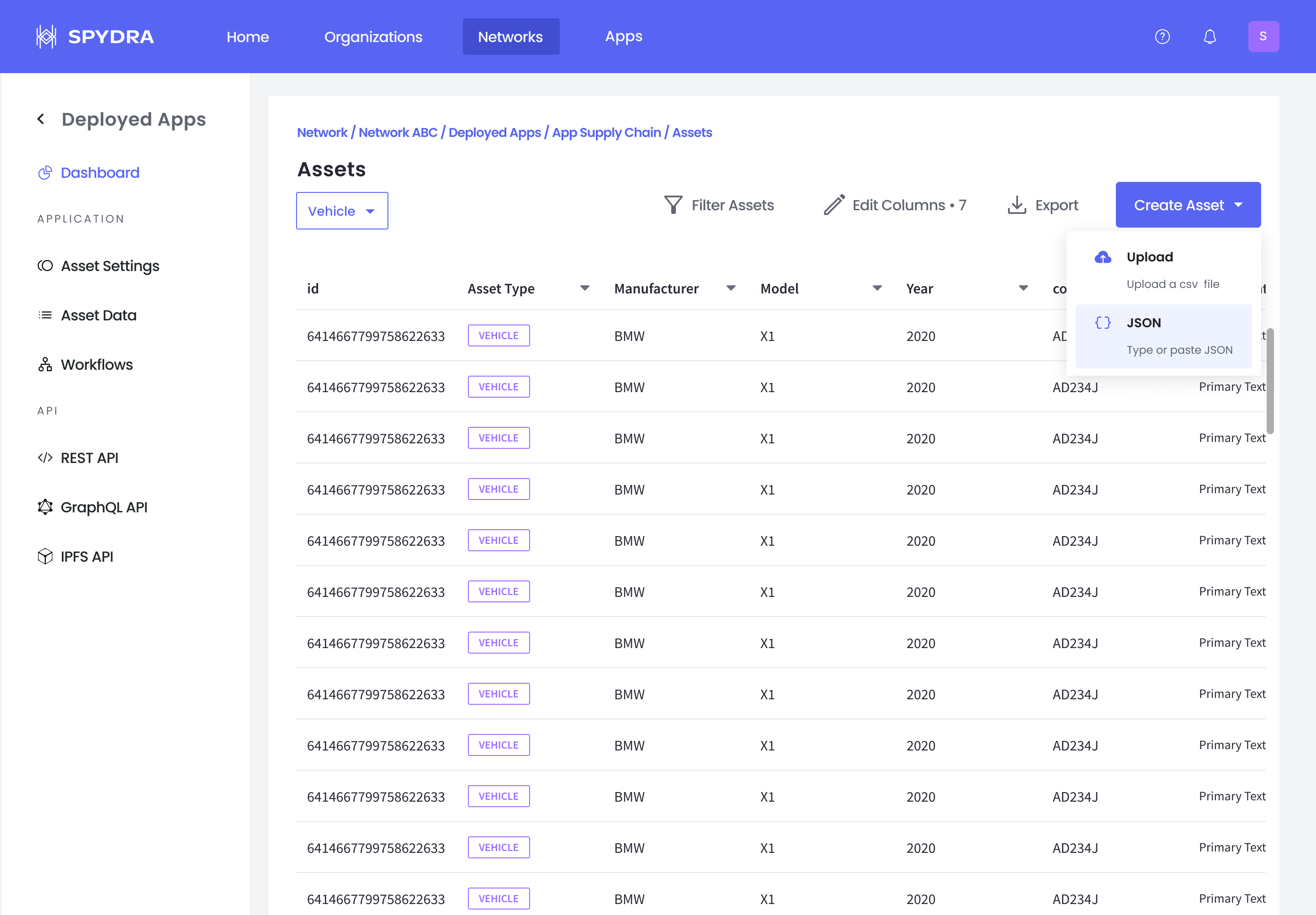Choose JSON to type or paste JSON
This screenshot has width=1316, height=915.
coord(1163,335)
